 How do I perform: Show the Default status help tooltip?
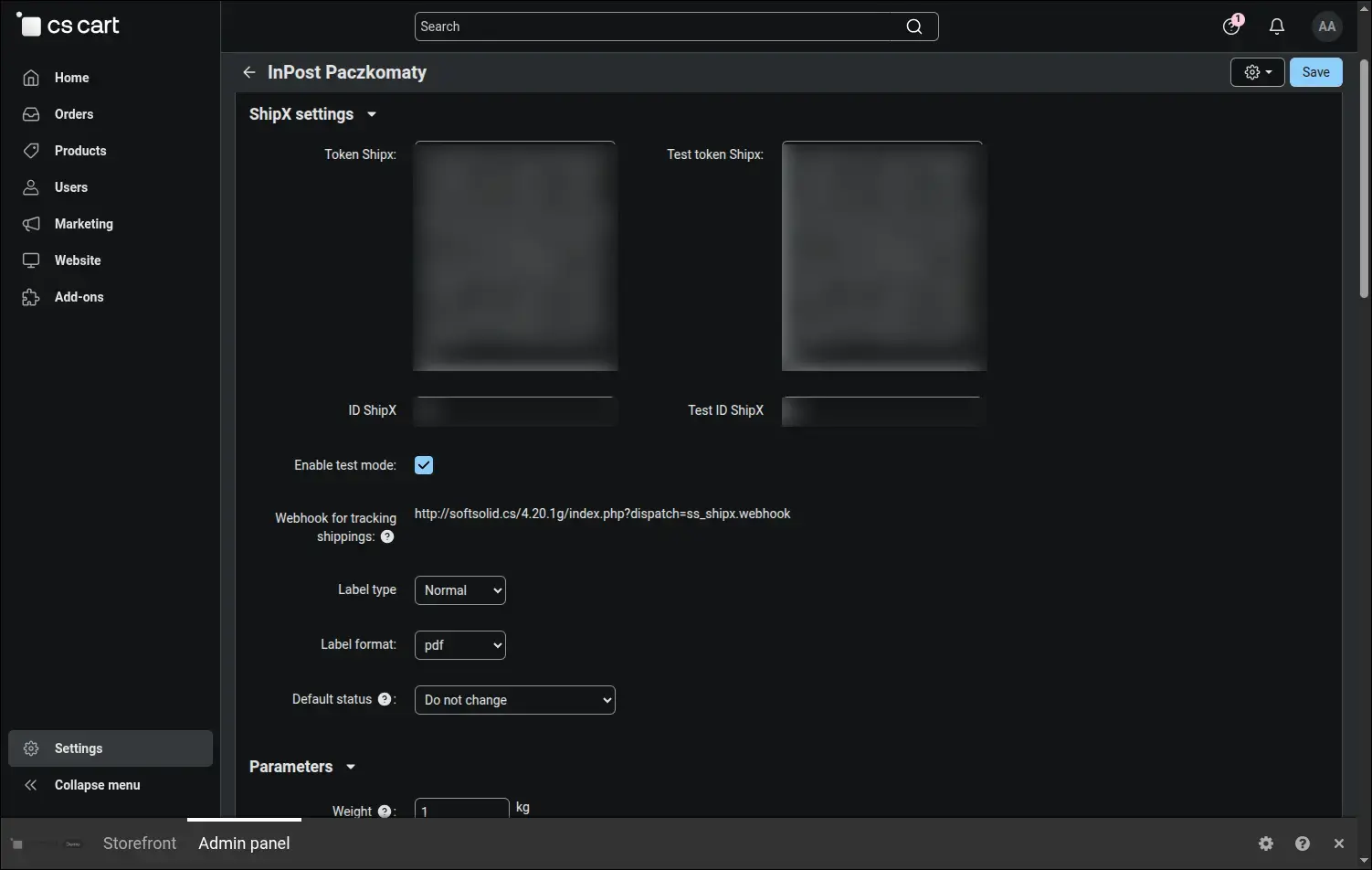385,699
